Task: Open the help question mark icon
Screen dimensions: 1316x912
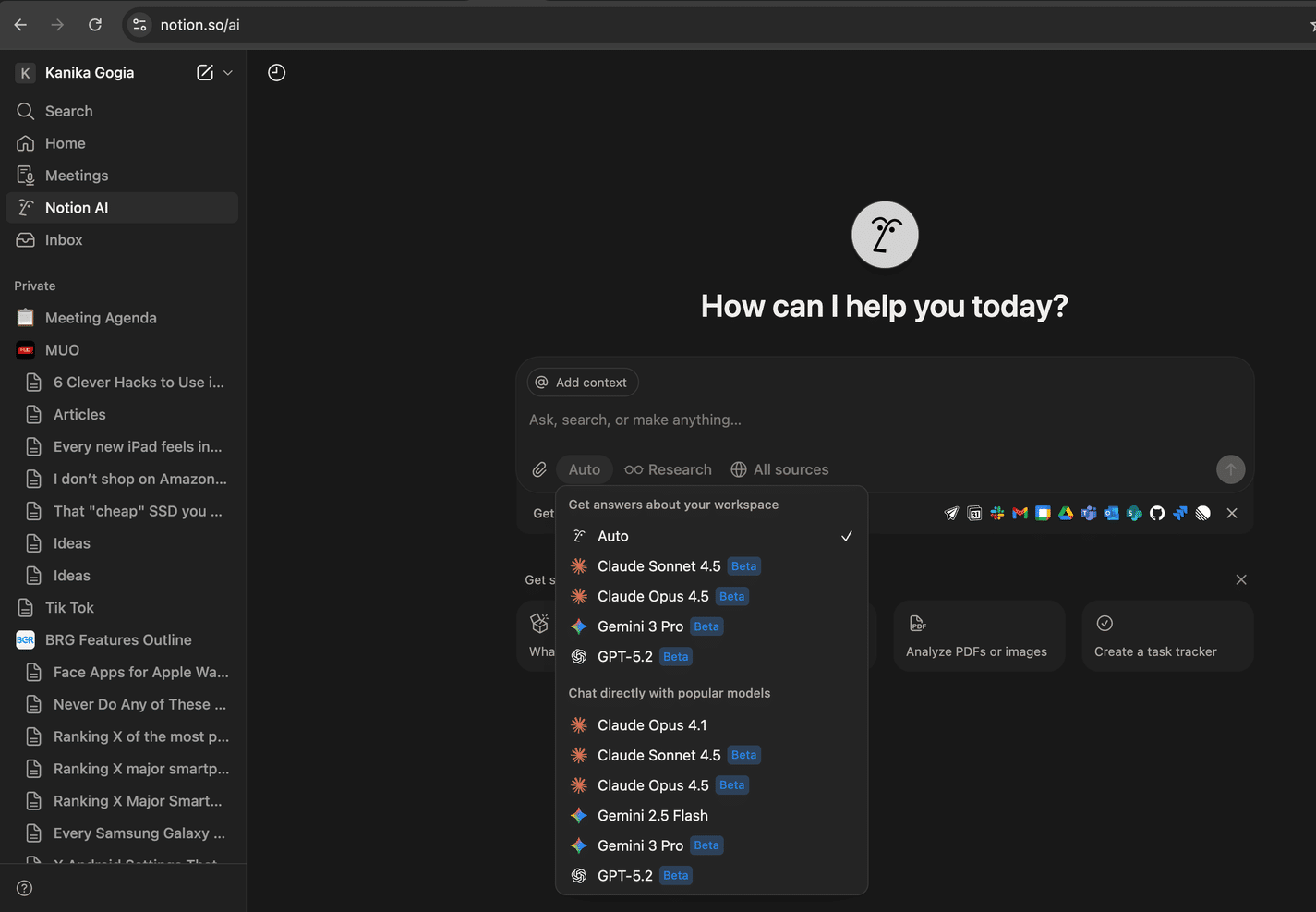Action: [x=25, y=888]
